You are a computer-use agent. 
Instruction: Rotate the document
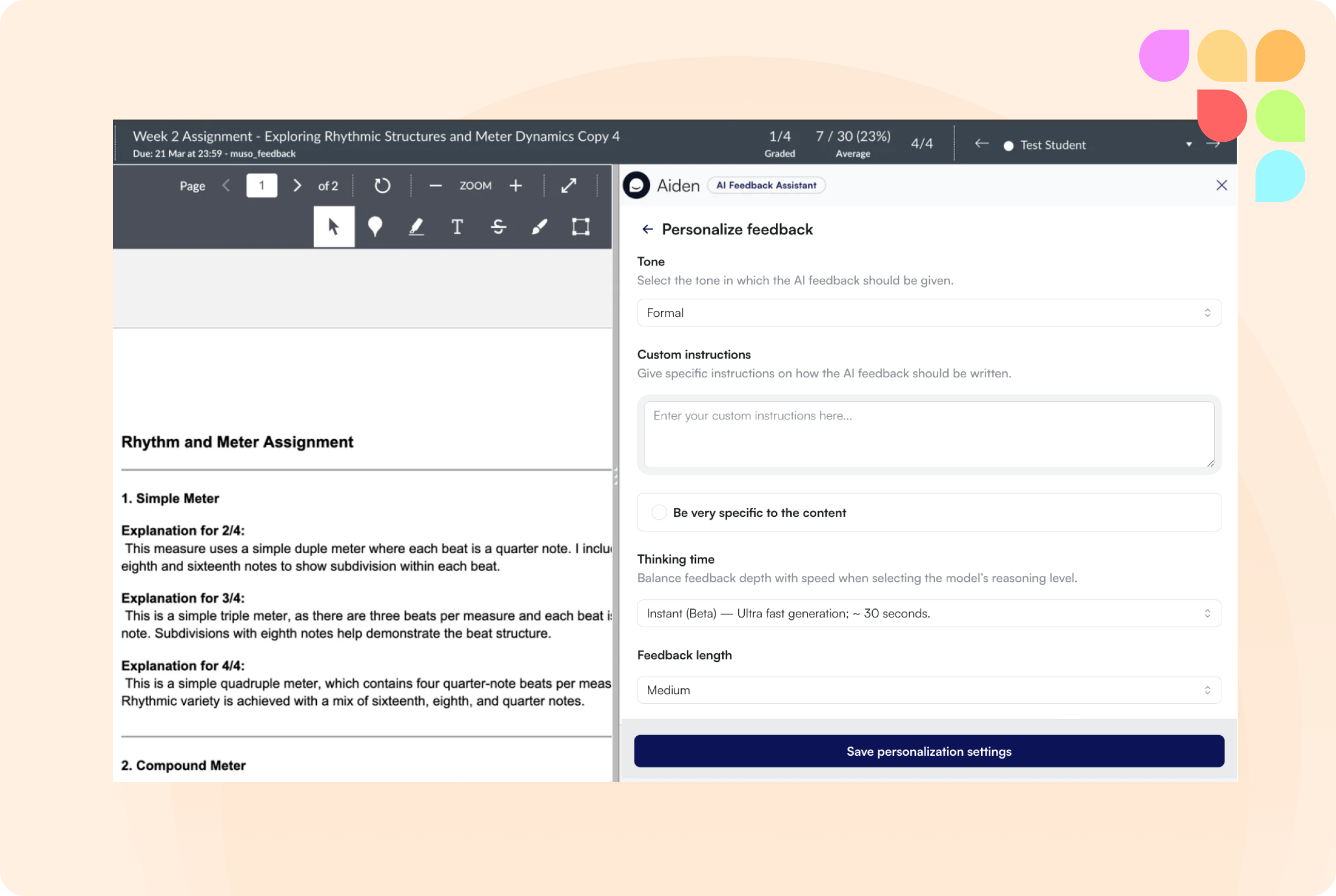click(382, 186)
